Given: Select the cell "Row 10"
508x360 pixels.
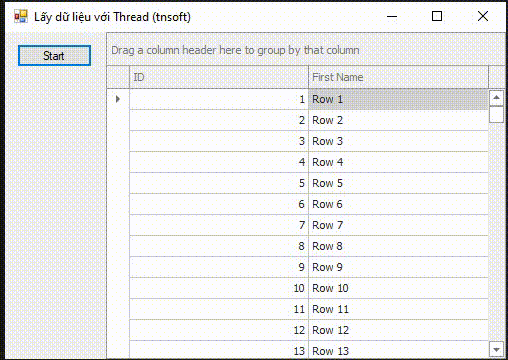Looking at the screenshot, I should point(398,288).
